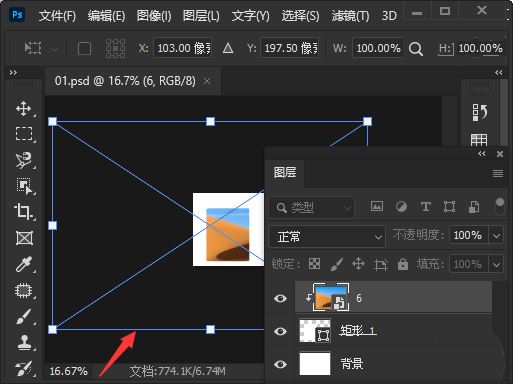
Task: Lock artboard nesting icon
Action: 380,264
